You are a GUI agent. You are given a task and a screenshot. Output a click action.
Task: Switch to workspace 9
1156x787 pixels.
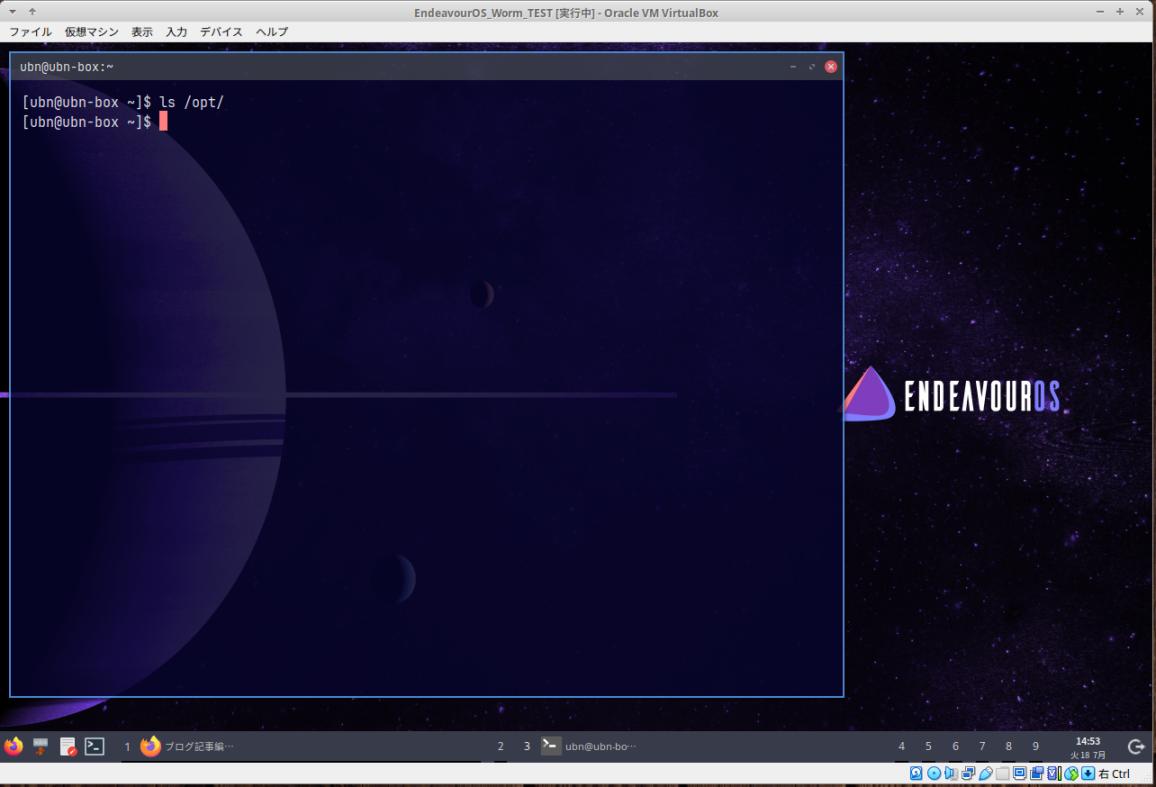click(1036, 746)
